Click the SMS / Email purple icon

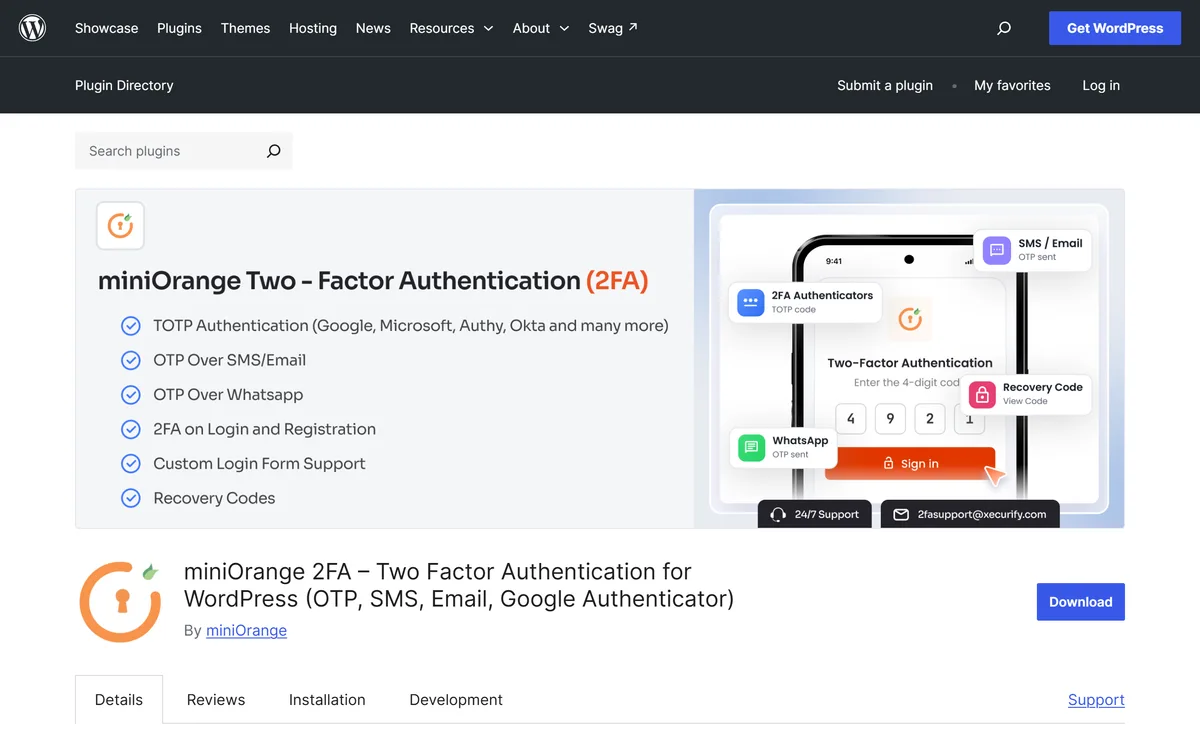click(x=996, y=249)
